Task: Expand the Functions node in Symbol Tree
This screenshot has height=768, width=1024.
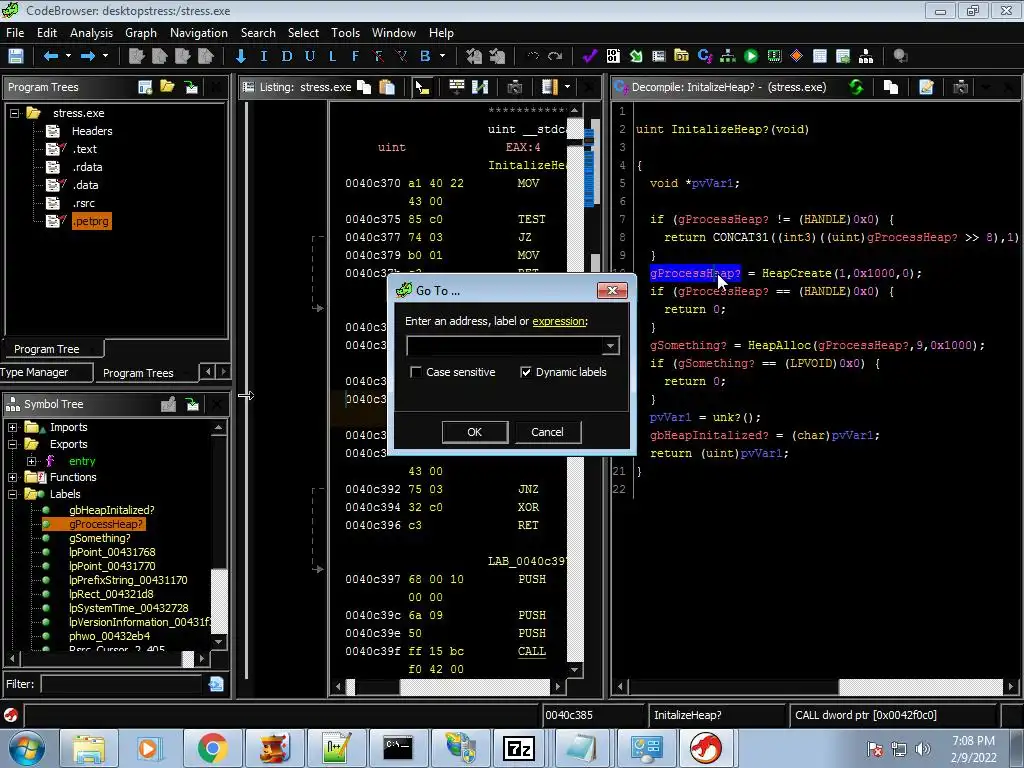Action: (12, 477)
